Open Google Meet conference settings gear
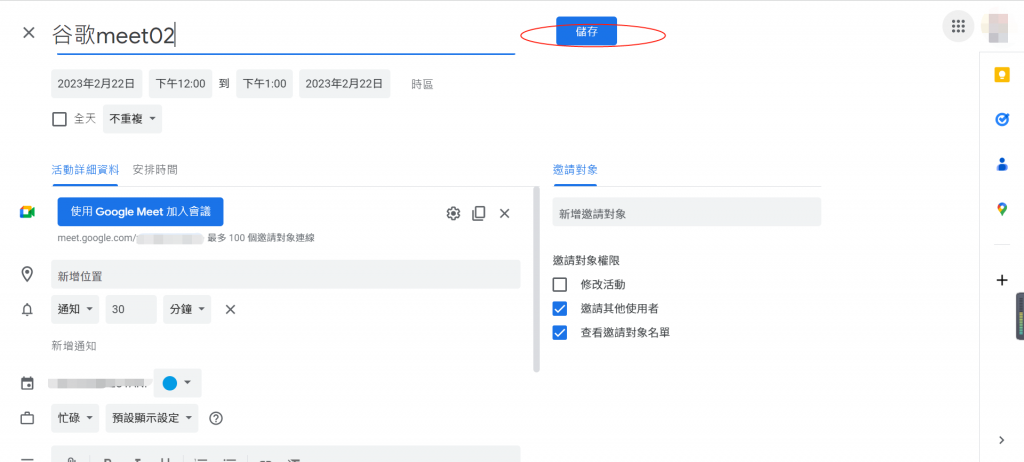This screenshot has height=462, width=1024. point(453,213)
